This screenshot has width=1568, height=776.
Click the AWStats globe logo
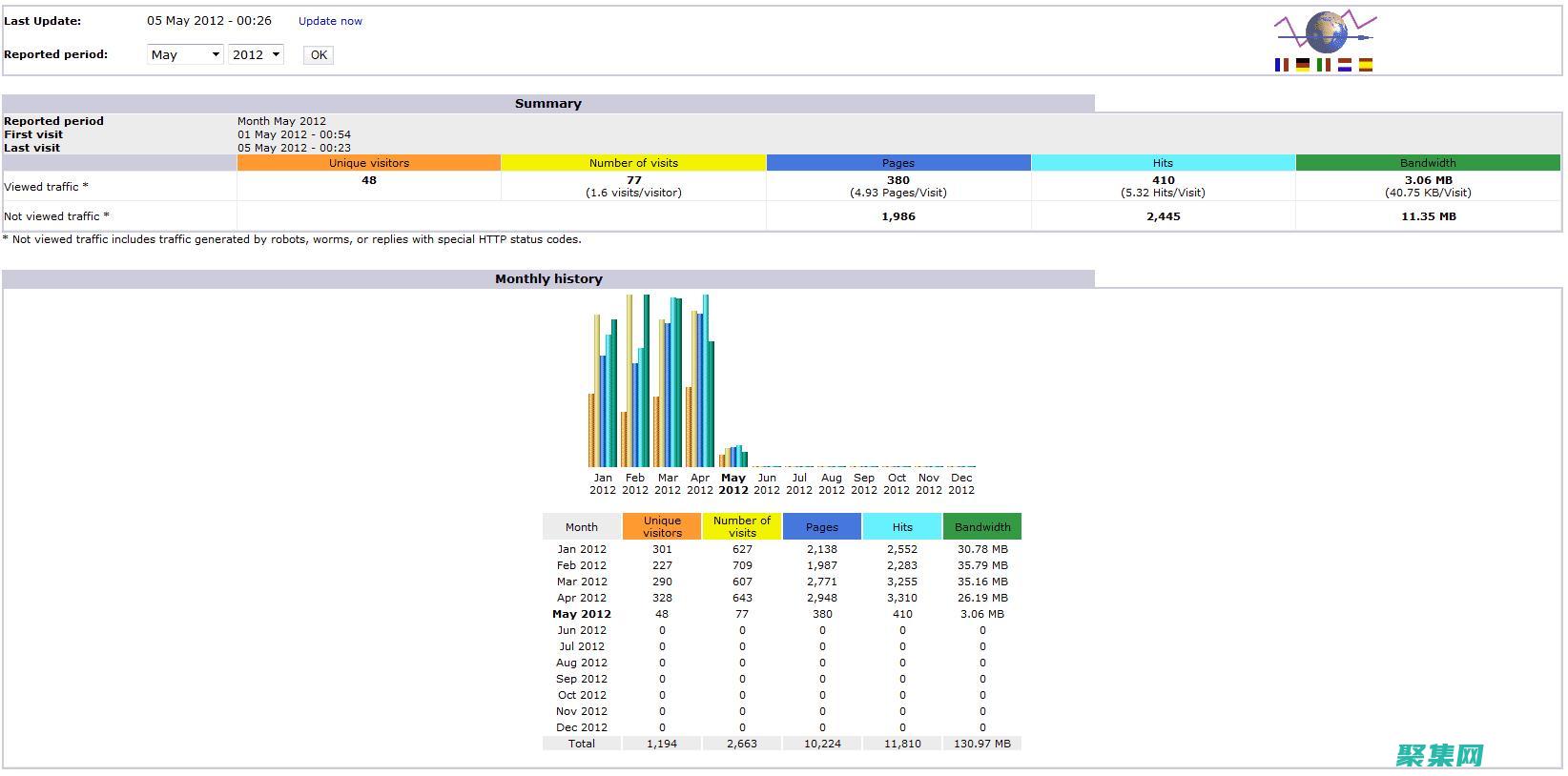(1325, 32)
